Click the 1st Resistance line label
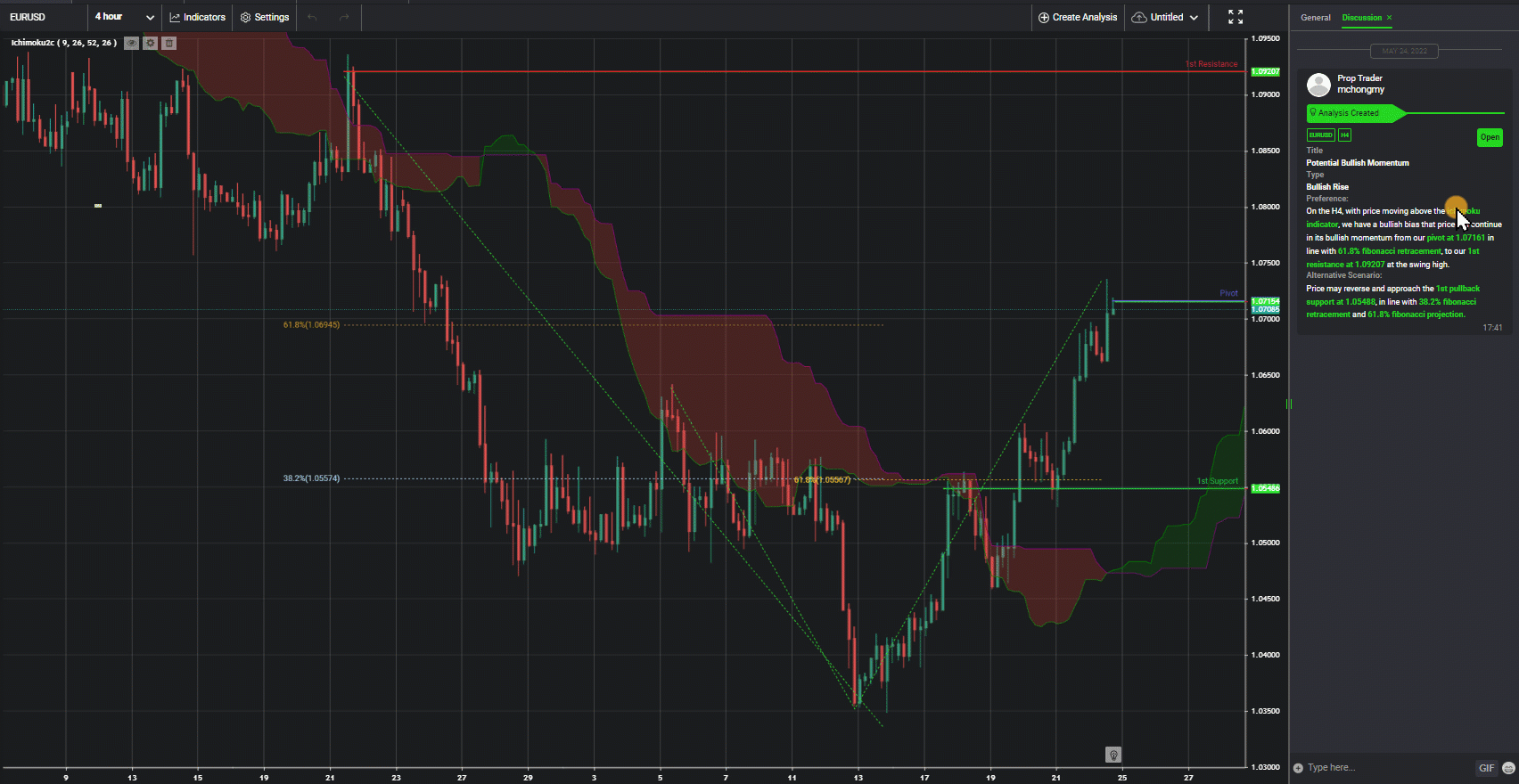The image size is (1519, 784). [x=1211, y=64]
